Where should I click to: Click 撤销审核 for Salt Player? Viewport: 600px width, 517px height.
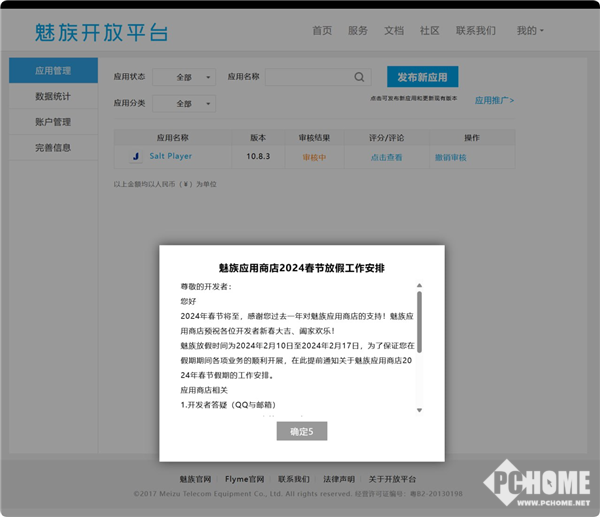(x=450, y=157)
